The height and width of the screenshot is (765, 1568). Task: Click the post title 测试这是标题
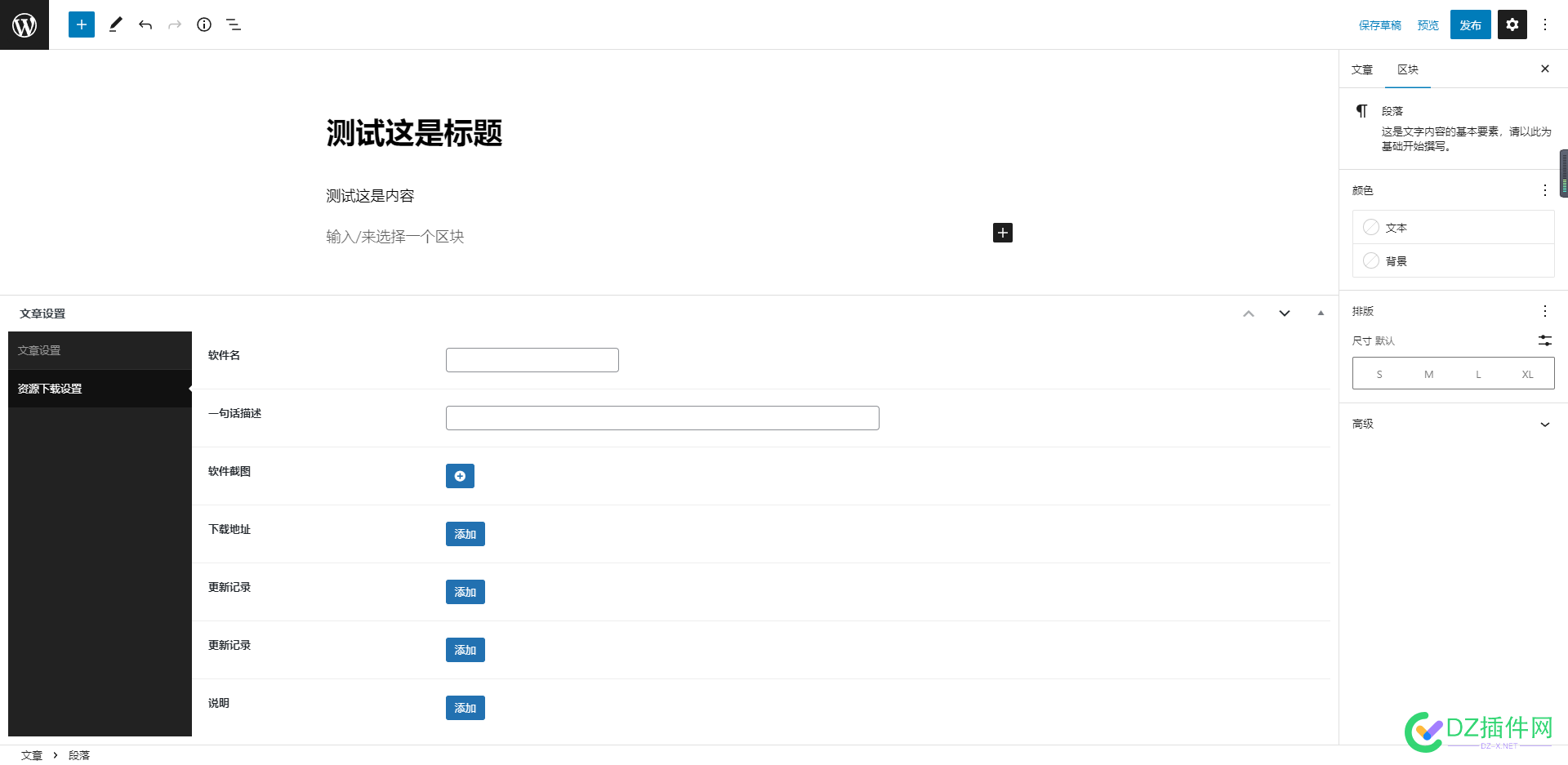point(414,133)
